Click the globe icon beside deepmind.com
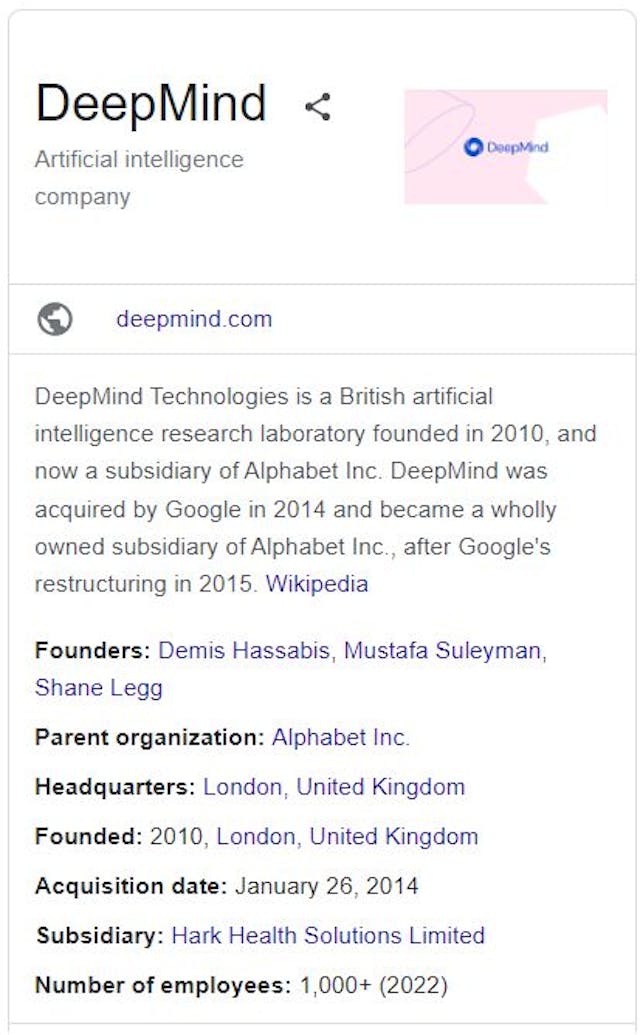The image size is (640, 1035). [x=55, y=319]
